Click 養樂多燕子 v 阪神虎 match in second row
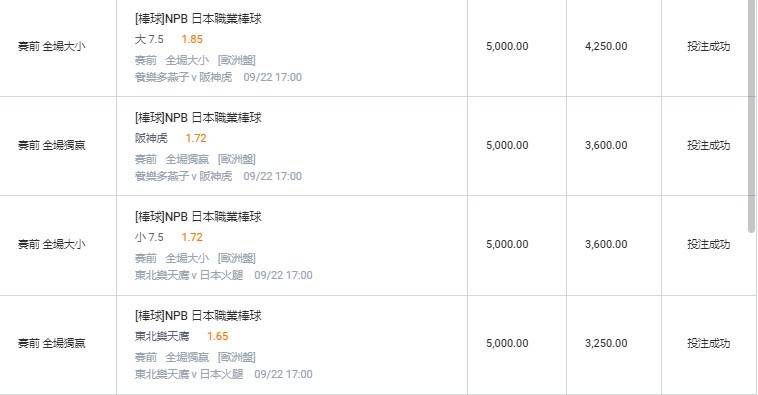 click(x=184, y=176)
